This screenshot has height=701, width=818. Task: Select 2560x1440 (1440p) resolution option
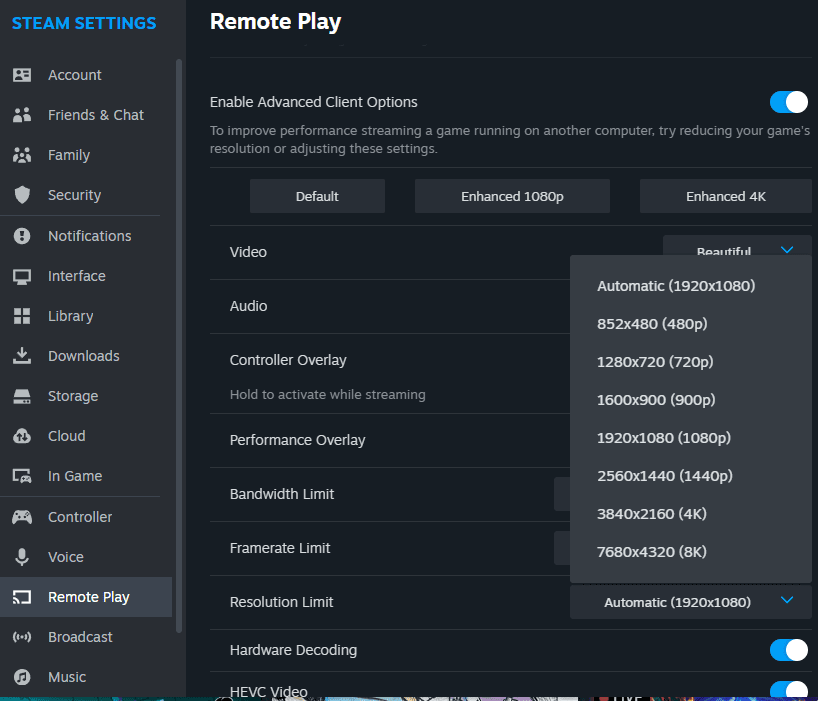point(691,476)
